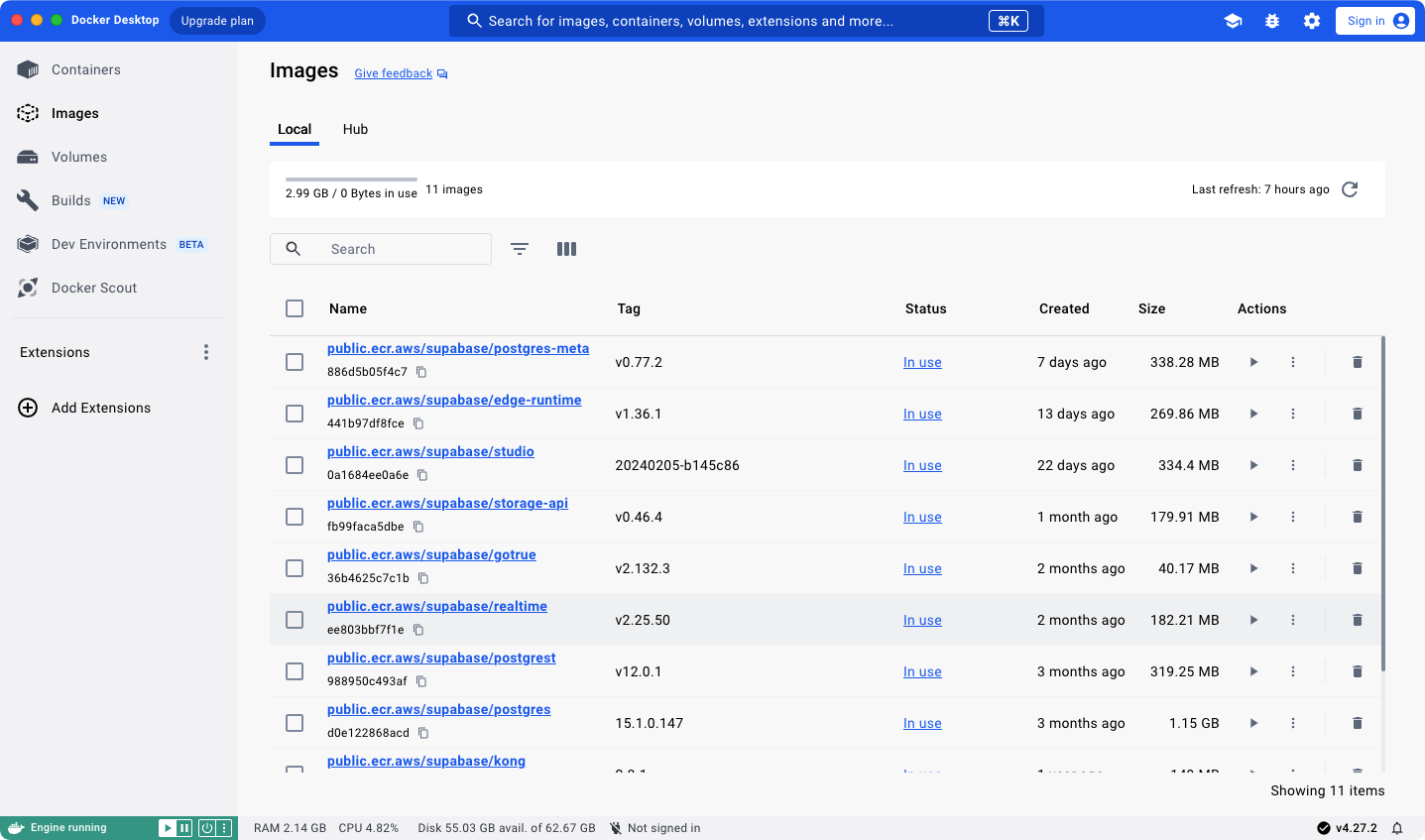Image resolution: width=1425 pixels, height=840 pixels.
Task: Run the realtime image
Action: tap(1253, 620)
